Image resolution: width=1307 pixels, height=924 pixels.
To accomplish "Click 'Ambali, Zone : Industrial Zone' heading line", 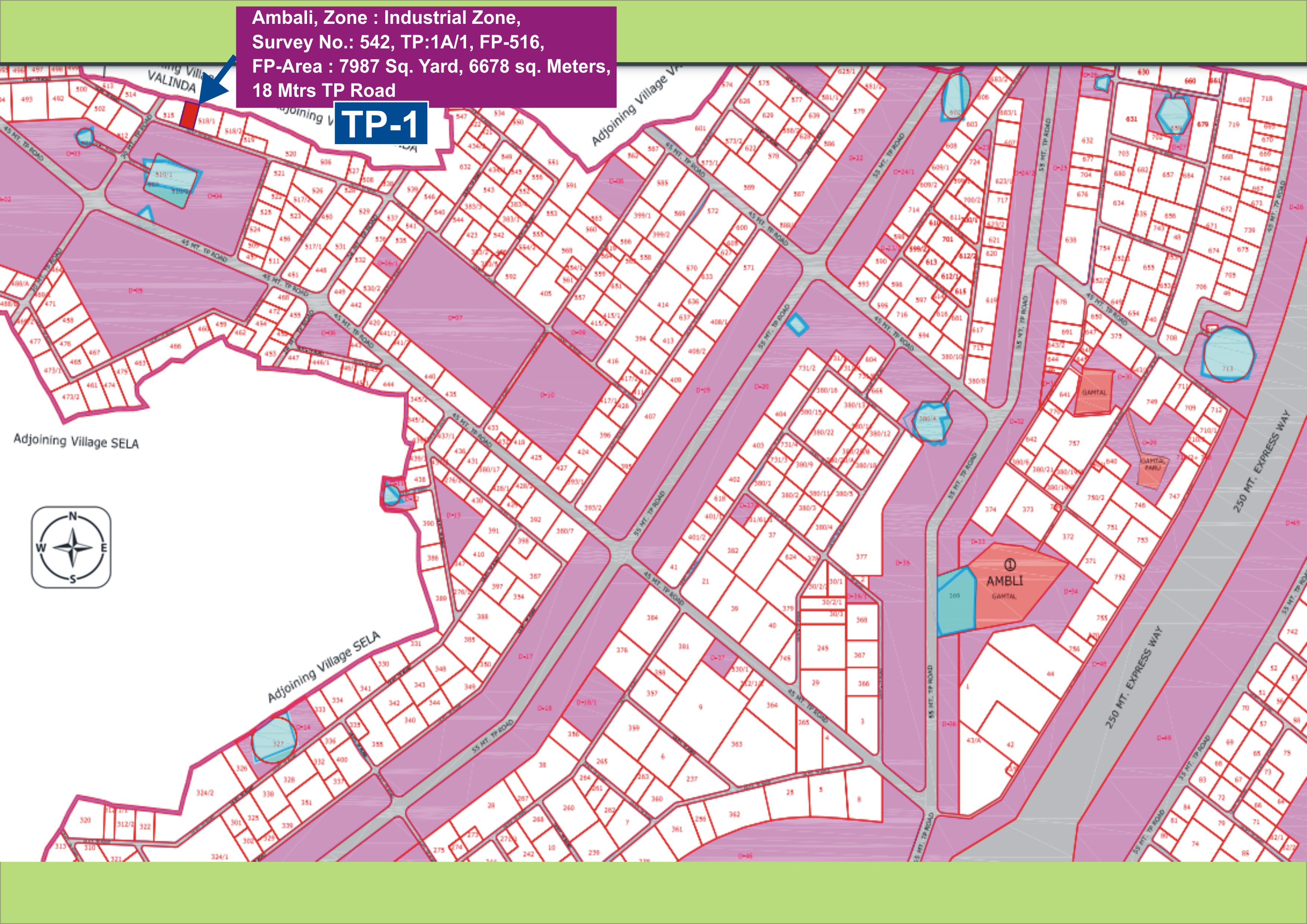I will click(x=386, y=18).
